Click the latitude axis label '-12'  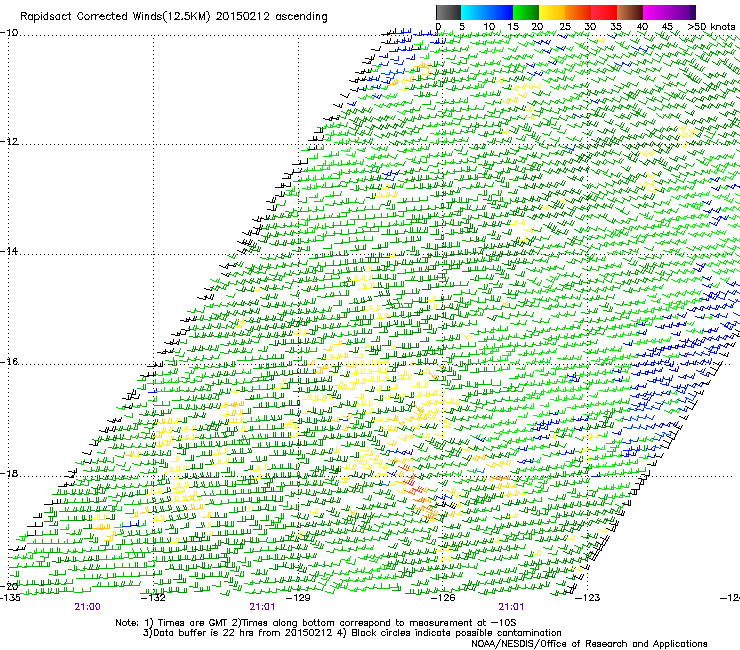[9, 142]
